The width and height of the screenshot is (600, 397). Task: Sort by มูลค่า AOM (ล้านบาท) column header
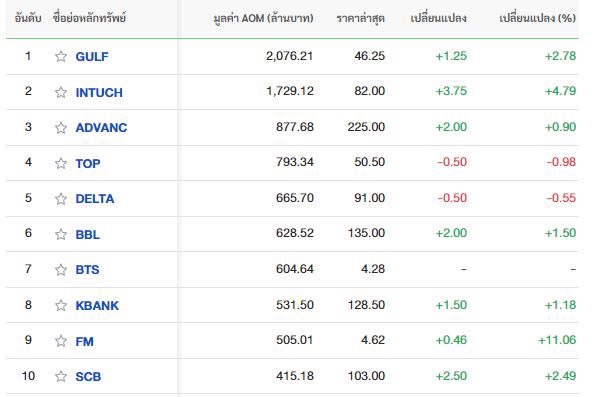pyautogui.click(x=263, y=18)
